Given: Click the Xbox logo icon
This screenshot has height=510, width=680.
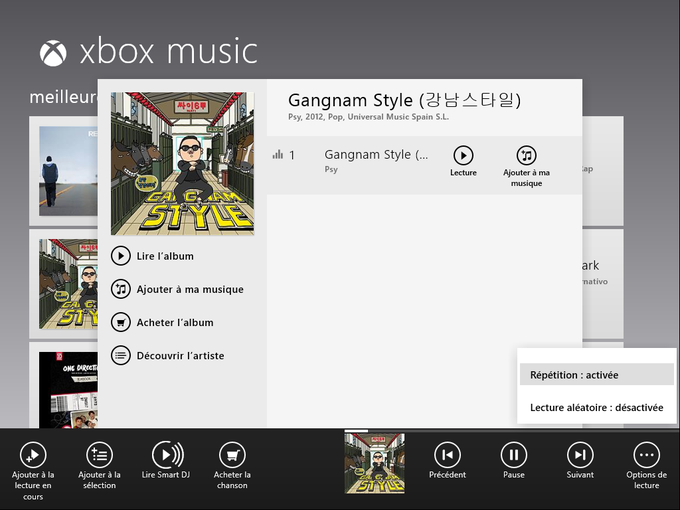Looking at the screenshot, I should click(x=53, y=53).
